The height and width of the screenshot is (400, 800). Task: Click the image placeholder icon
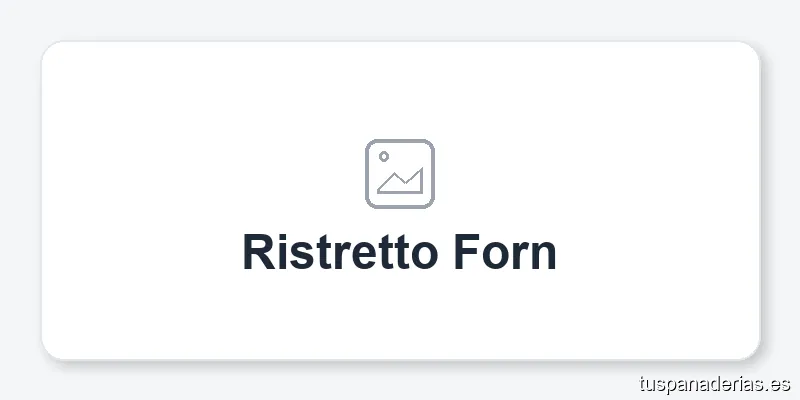400,174
